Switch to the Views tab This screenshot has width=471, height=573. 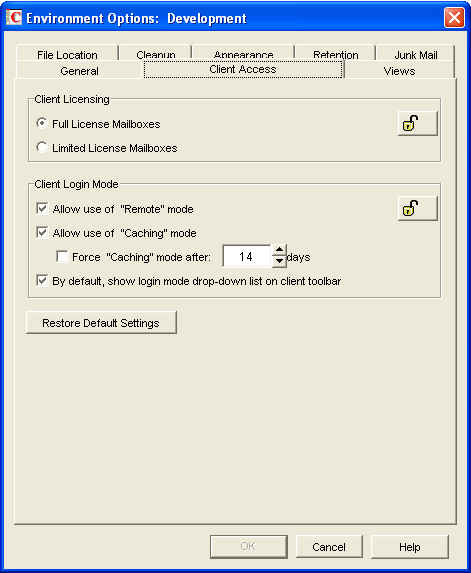399,70
